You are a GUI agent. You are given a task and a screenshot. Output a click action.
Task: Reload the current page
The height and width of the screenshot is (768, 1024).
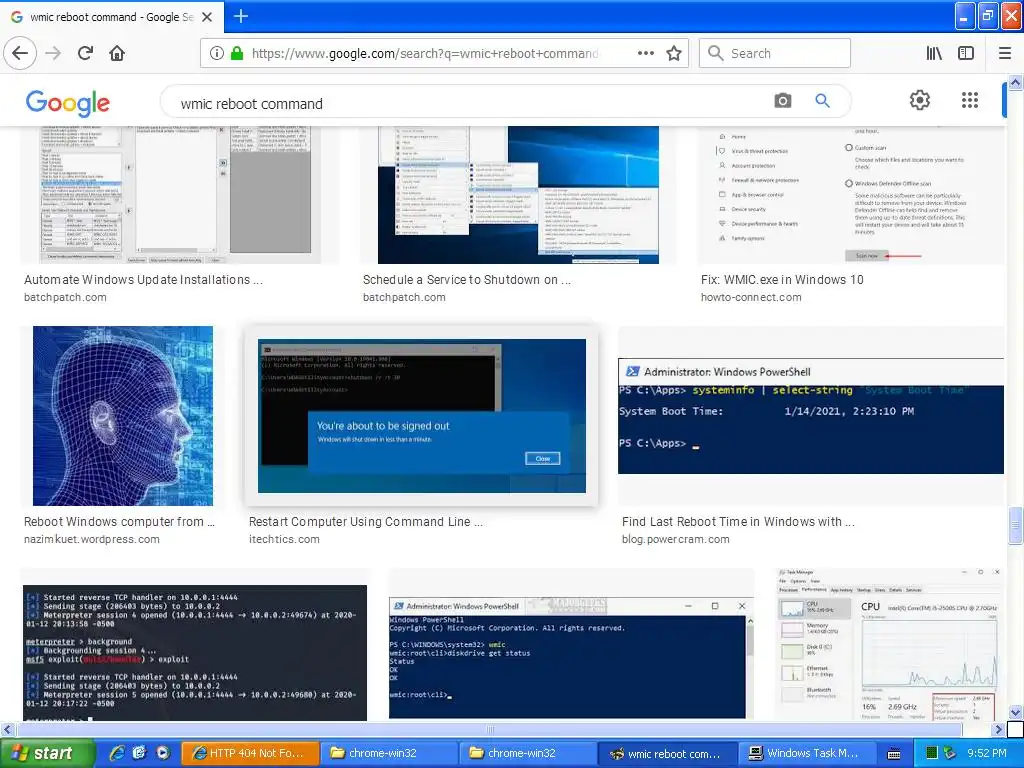(x=85, y=53)
